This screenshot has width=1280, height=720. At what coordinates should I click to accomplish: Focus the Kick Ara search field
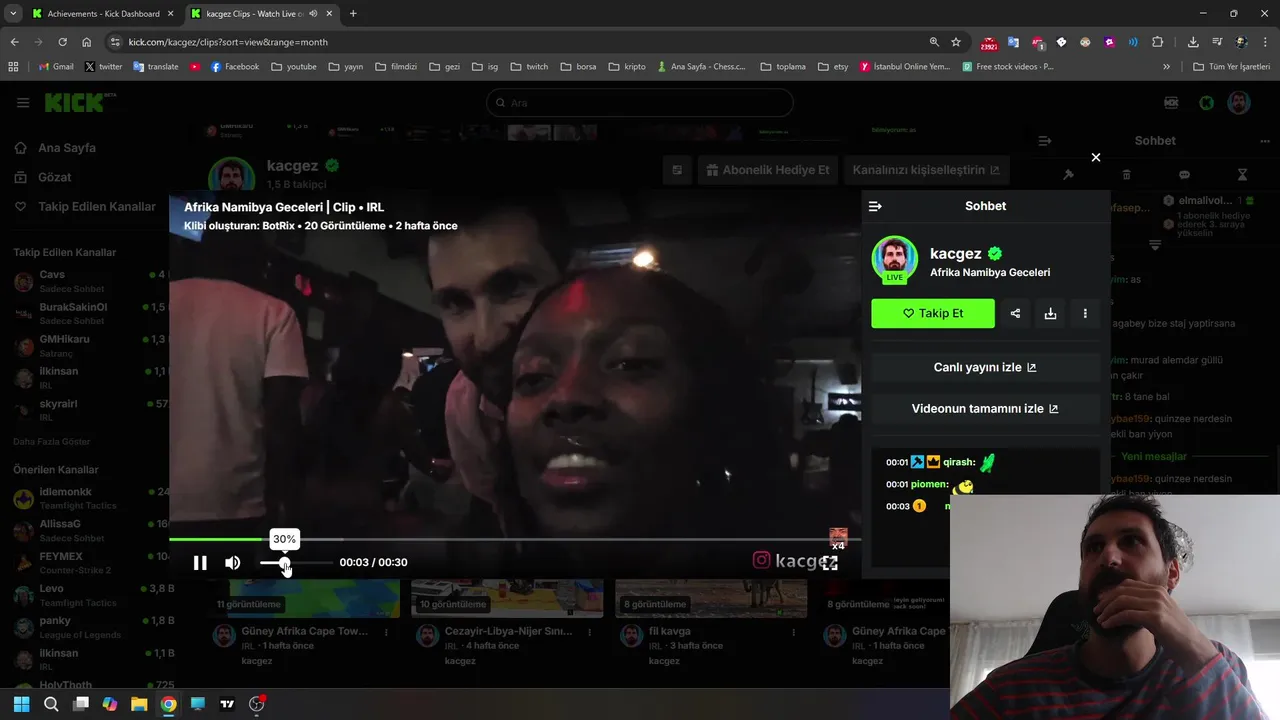click(640, 103)
